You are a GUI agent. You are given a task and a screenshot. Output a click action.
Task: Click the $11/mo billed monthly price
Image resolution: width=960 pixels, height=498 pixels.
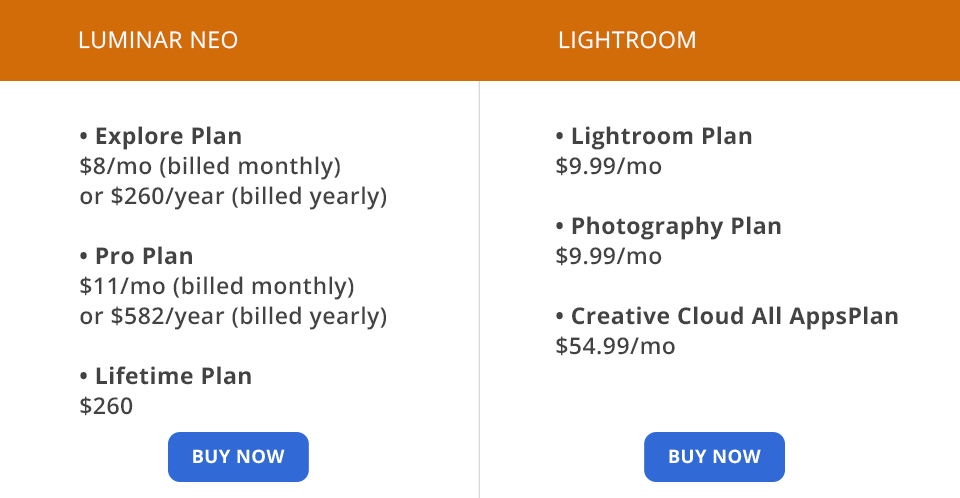click(x=217, y=286)
